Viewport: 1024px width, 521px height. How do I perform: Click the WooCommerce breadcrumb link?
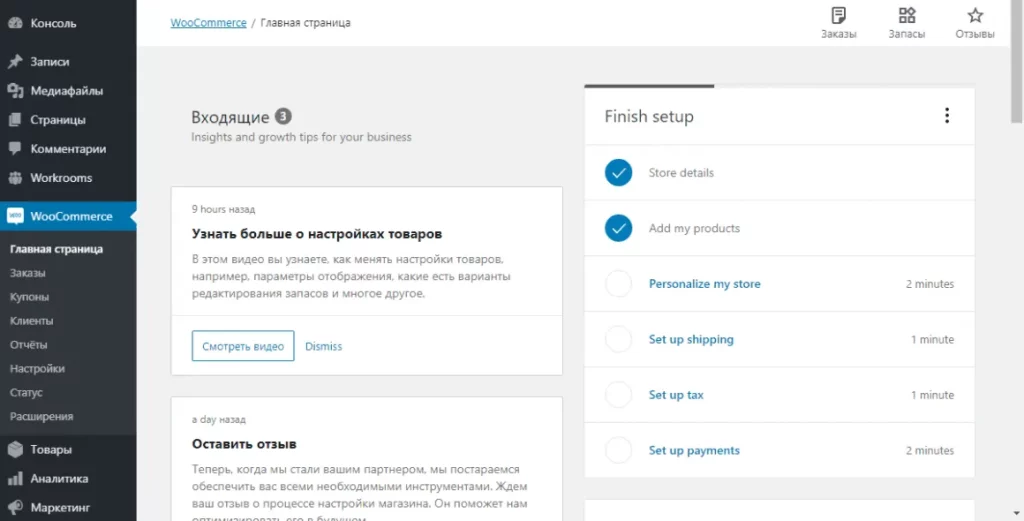208,23
